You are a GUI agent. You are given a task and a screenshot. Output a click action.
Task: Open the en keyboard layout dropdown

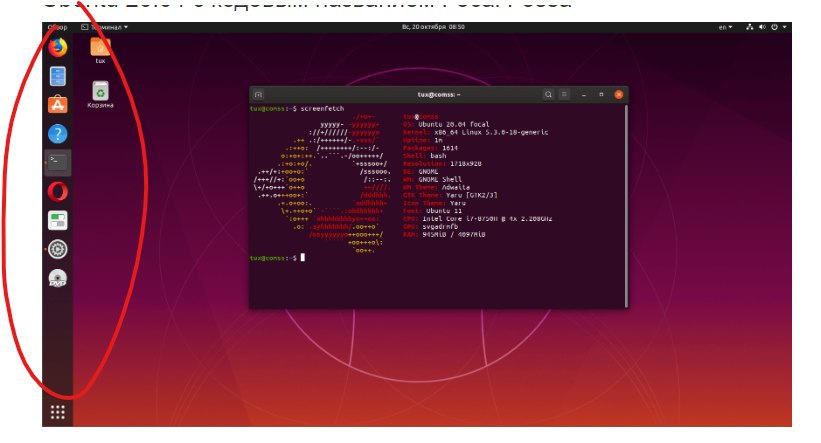click(x=725, y=27)
